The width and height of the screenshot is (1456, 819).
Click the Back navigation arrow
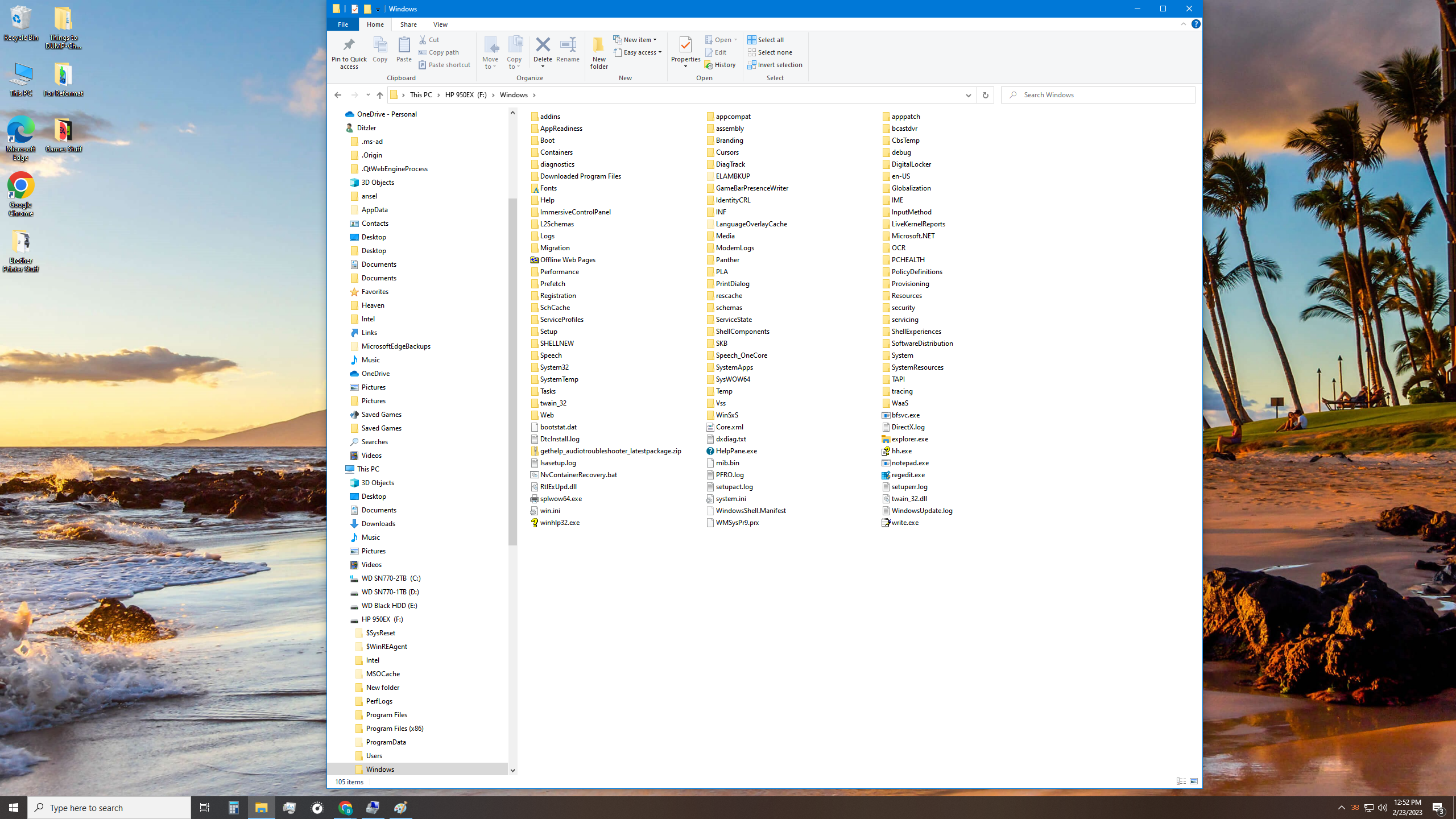338,95
